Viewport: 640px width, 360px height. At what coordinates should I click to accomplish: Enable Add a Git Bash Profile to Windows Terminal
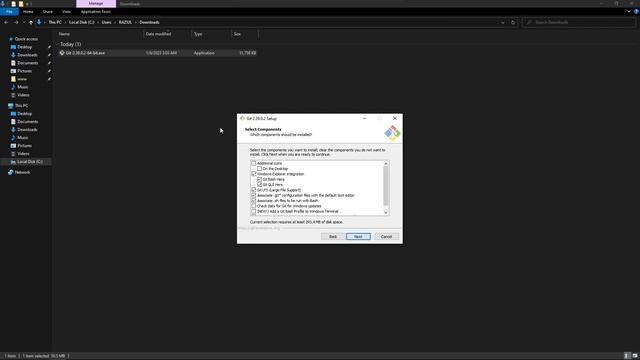[253, 211]
